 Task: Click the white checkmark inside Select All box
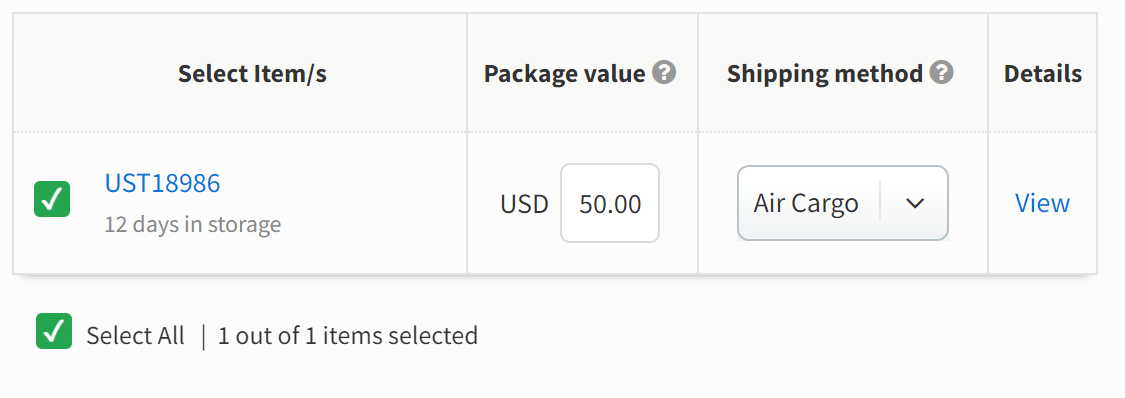click(54, 331)
